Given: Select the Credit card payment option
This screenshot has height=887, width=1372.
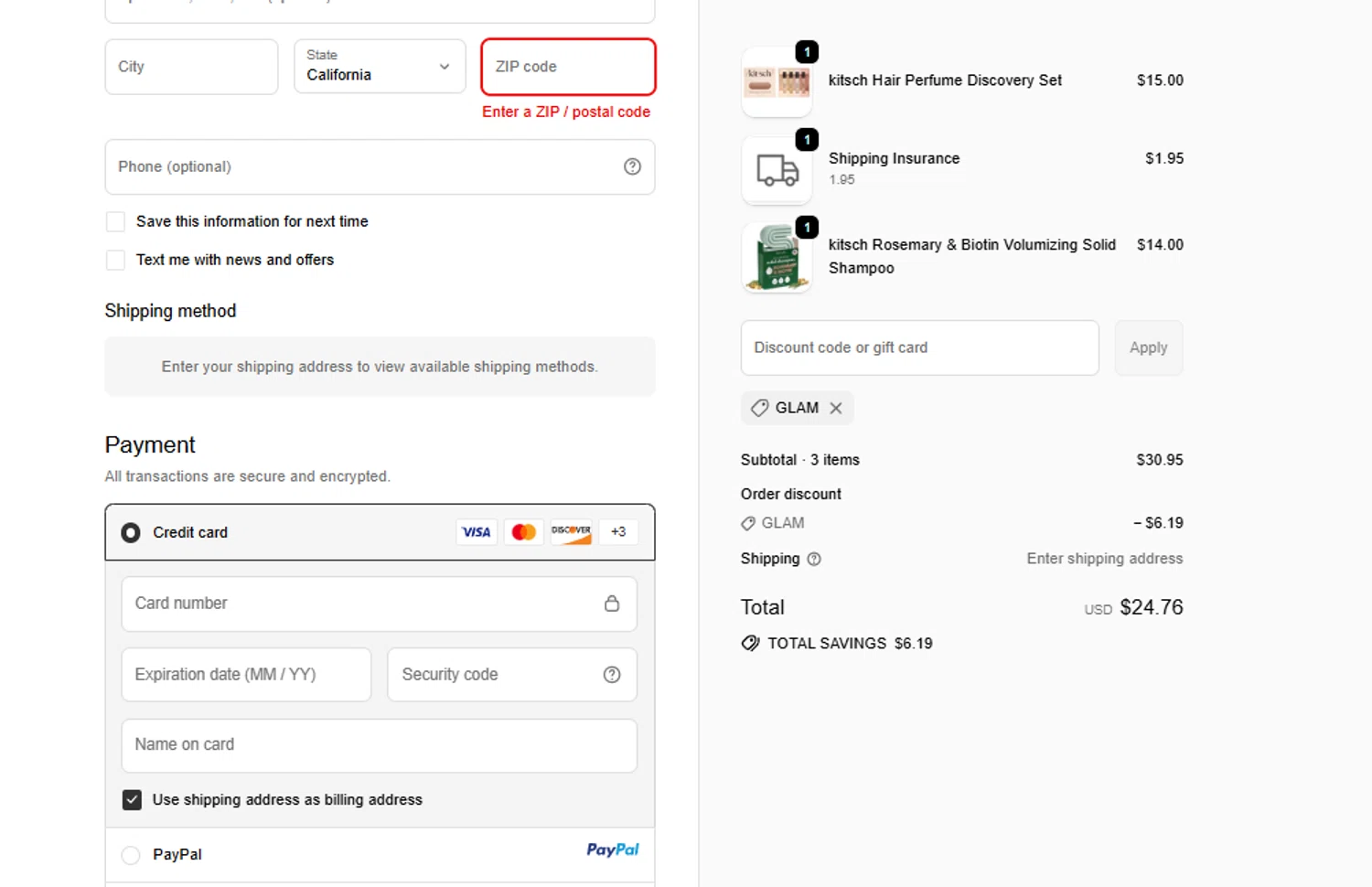Looking at the screenshot, I should coord(131,532).
